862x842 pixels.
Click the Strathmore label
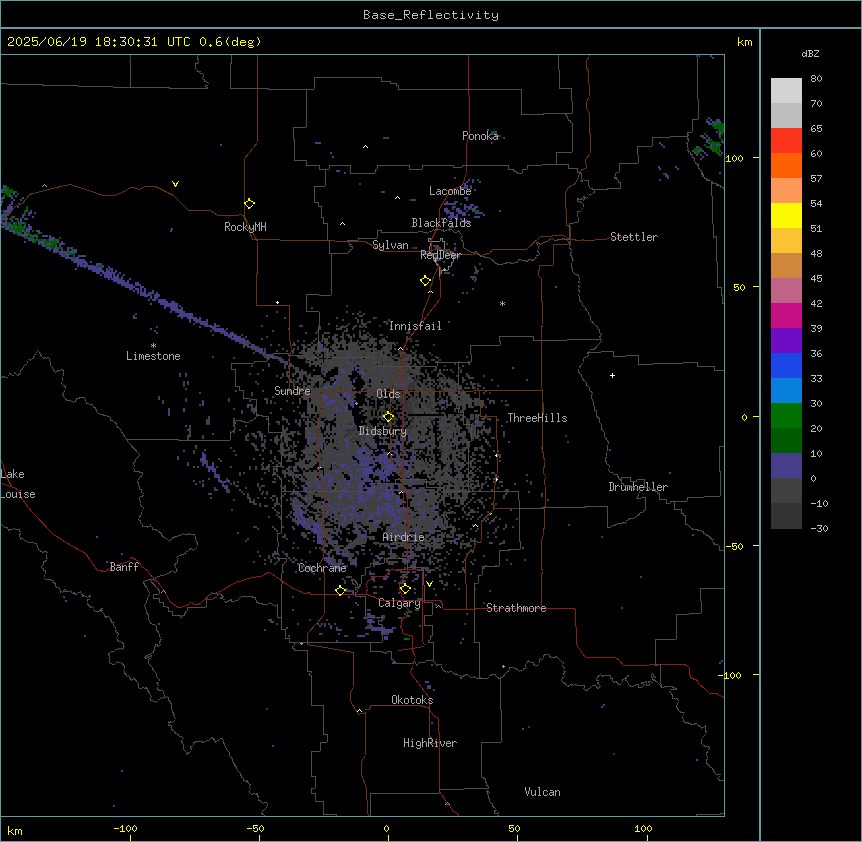[516, 608]
